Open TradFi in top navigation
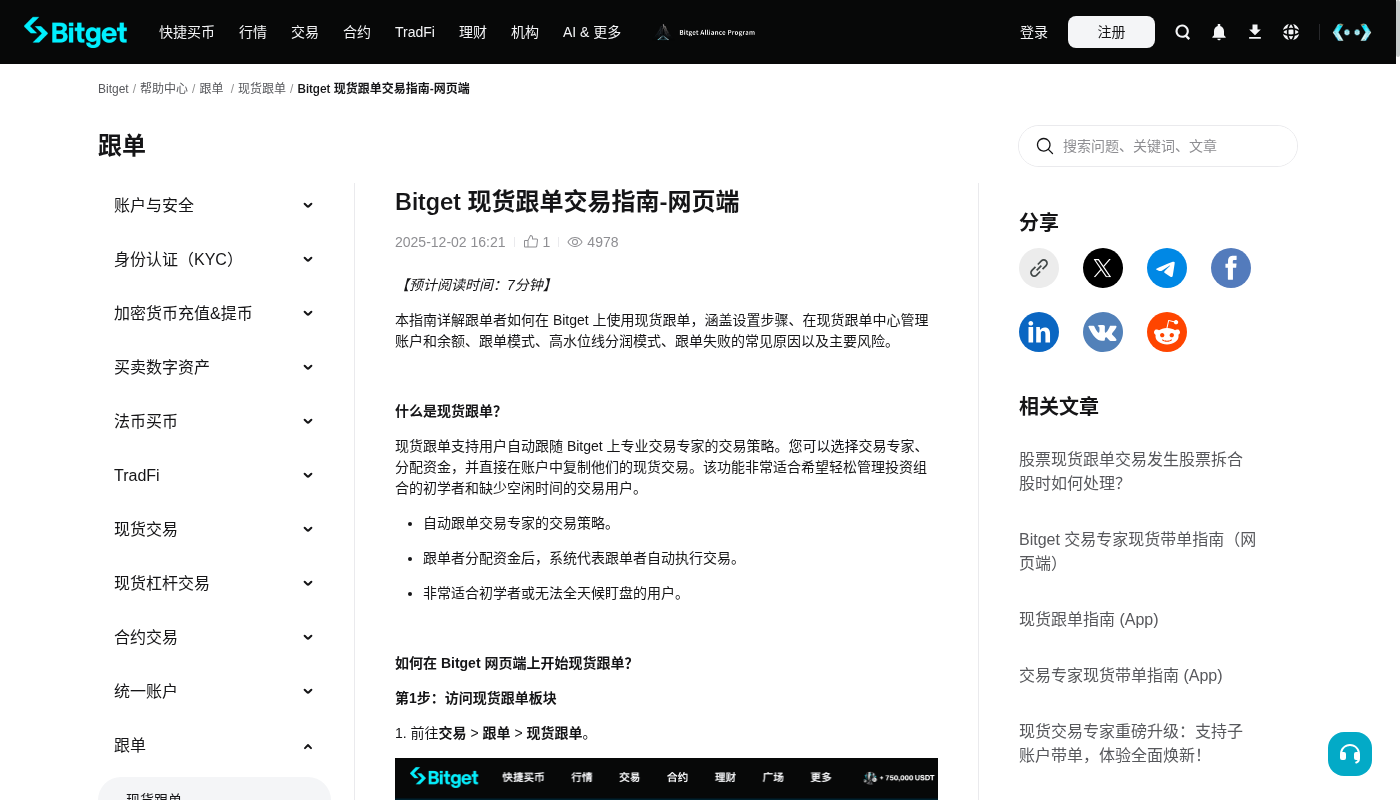The image size is (1400, 800). pos(415,32)
